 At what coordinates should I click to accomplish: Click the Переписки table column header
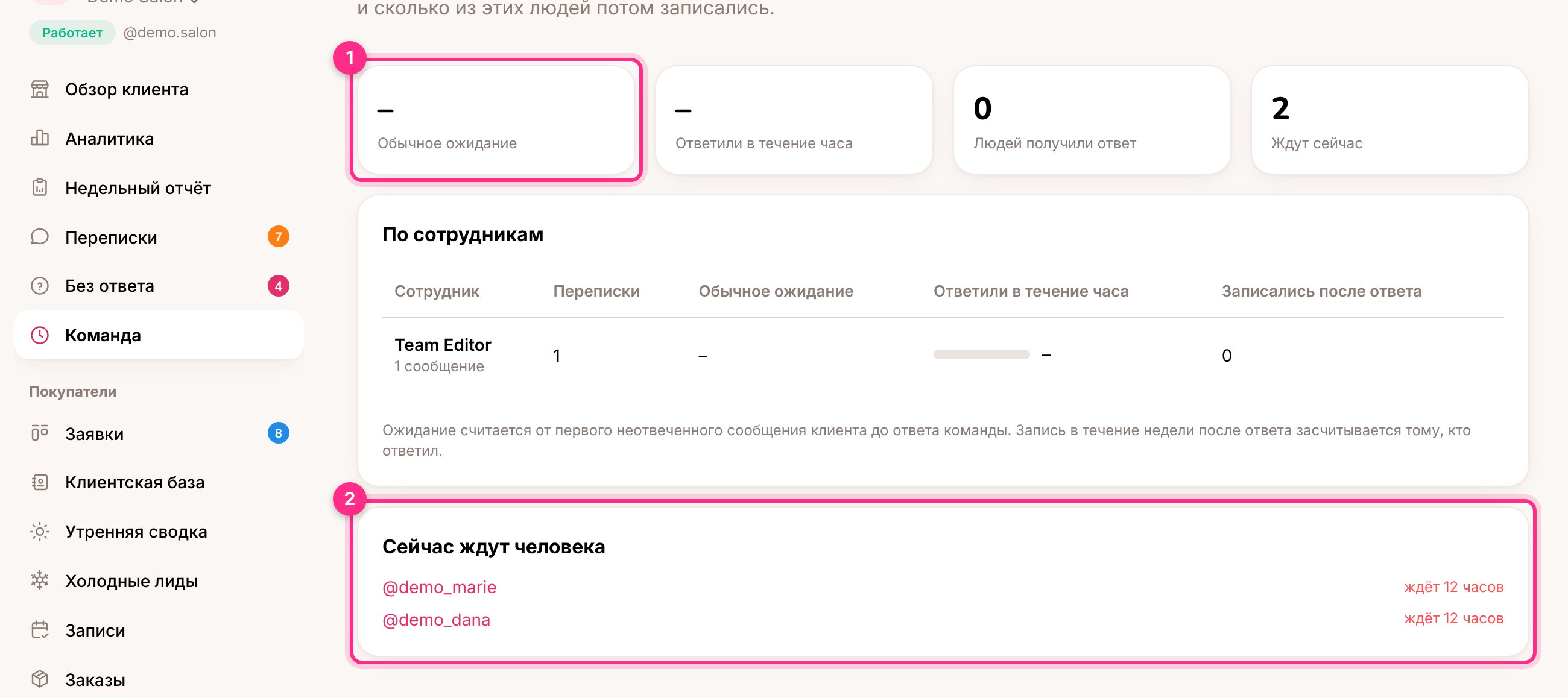(596, 291)
